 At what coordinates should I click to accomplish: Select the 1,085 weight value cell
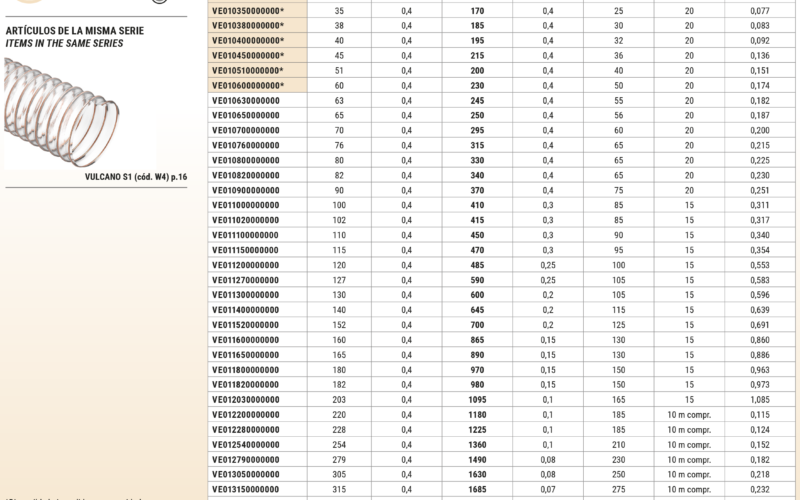tap(761, 400)
